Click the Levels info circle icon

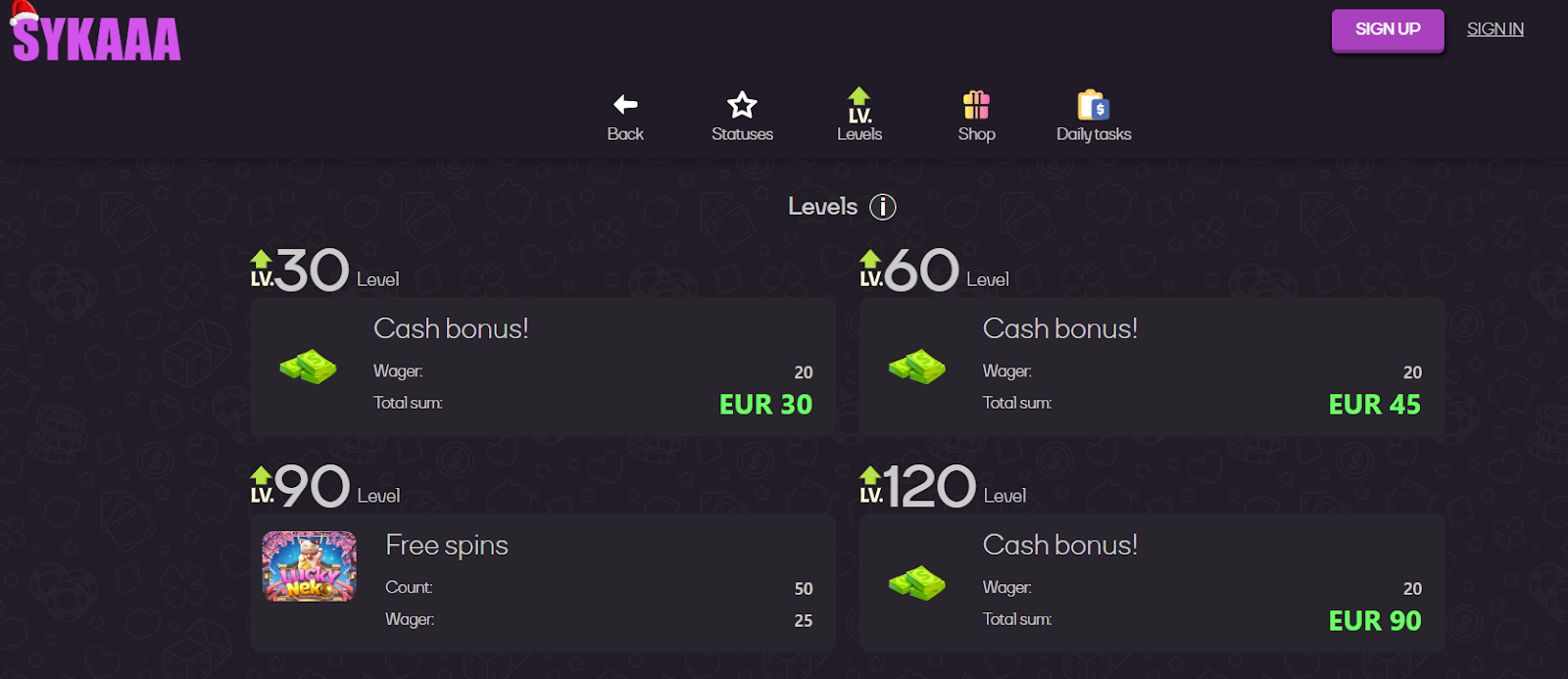pos(882,207)
